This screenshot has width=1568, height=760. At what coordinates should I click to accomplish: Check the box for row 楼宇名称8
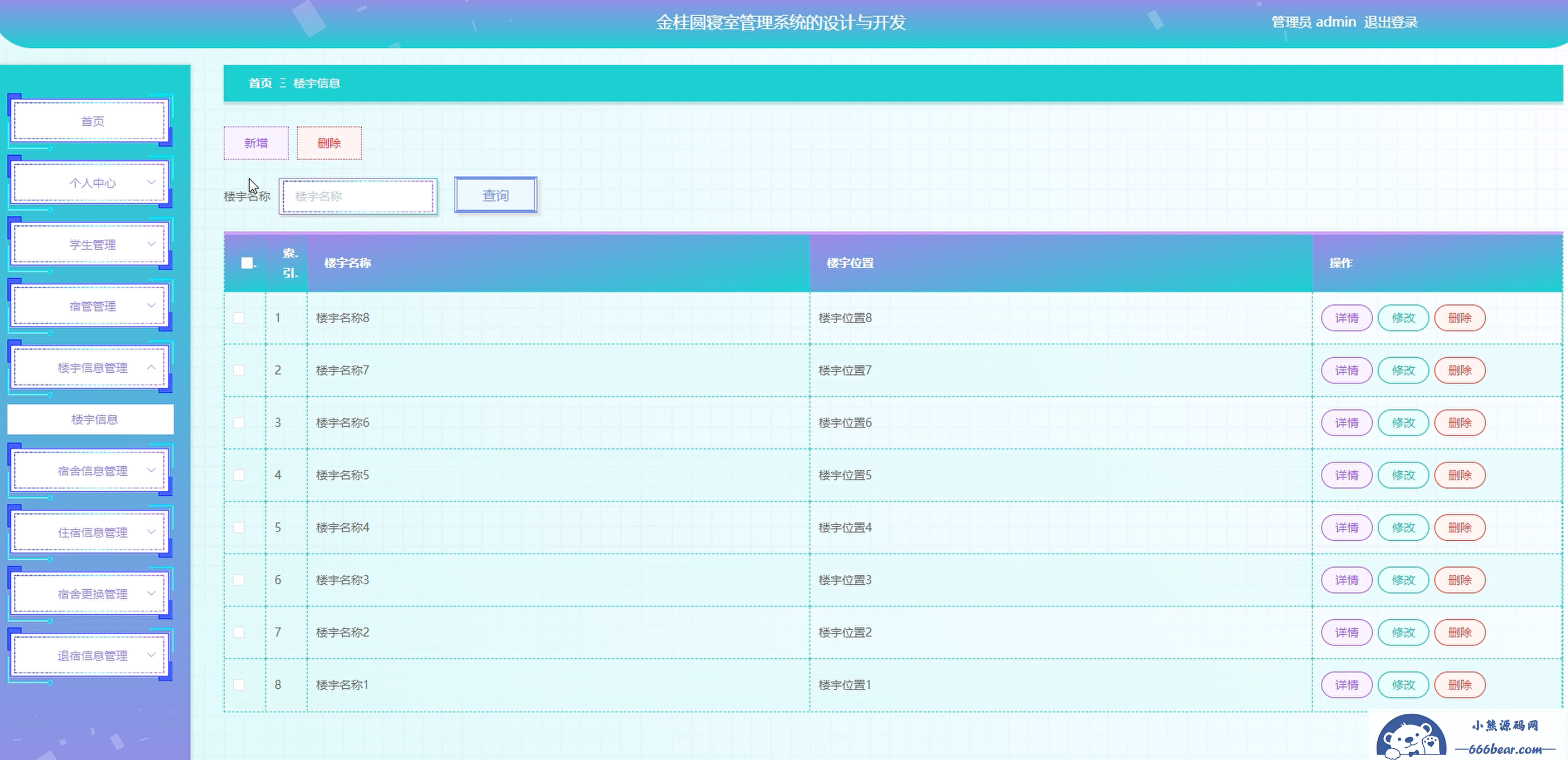239,318
